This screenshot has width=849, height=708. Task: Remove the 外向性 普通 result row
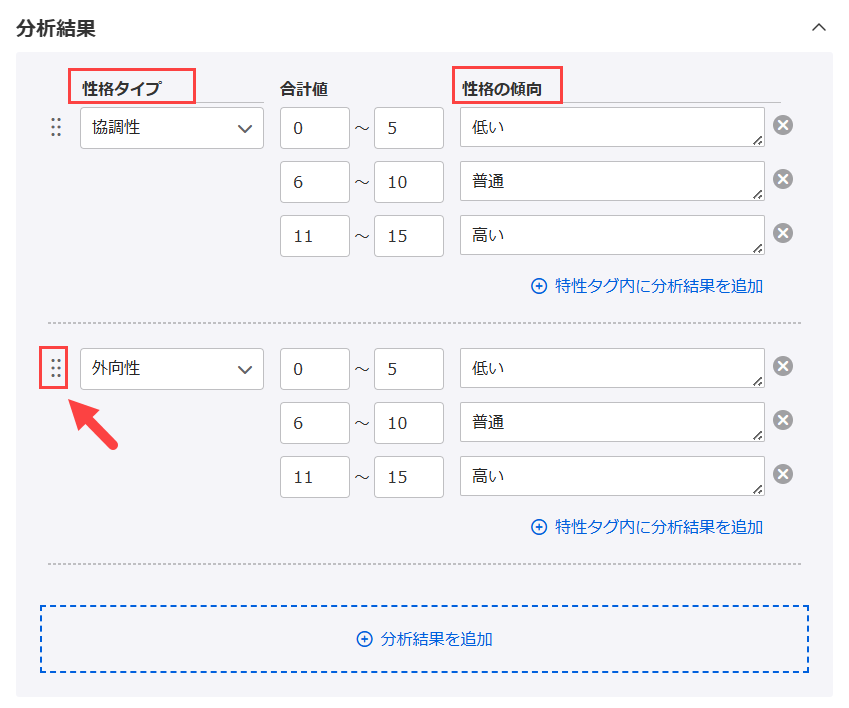(784, 420)
